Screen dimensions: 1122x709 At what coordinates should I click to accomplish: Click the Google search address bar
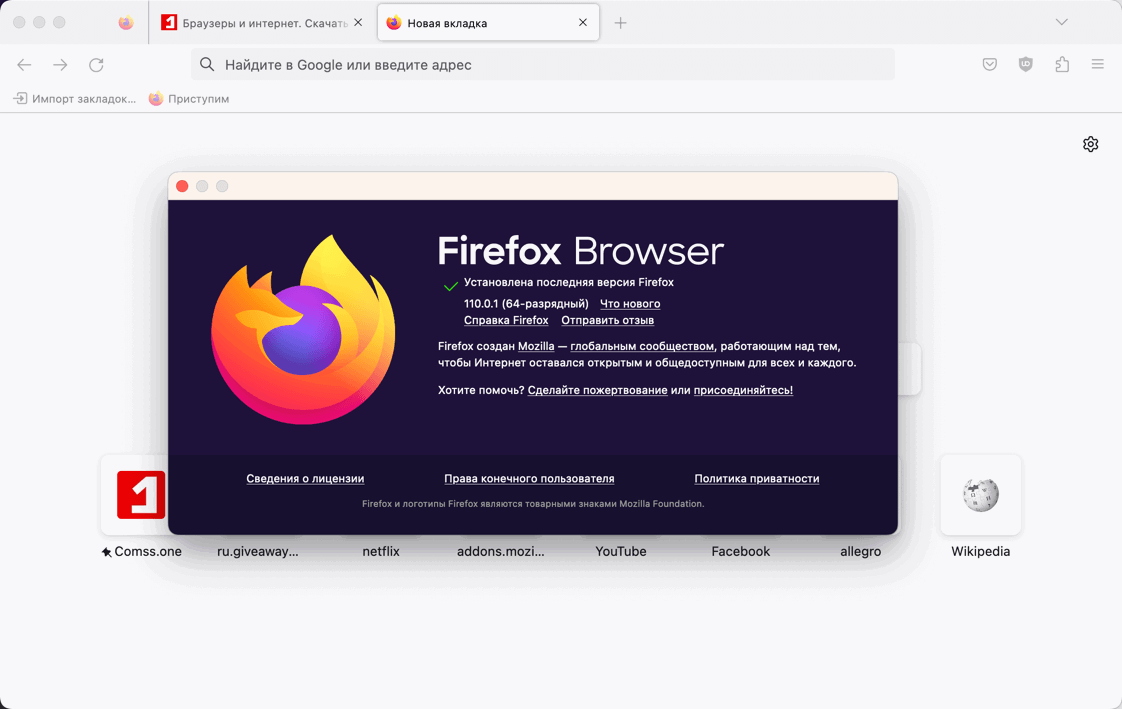(542, 64)
